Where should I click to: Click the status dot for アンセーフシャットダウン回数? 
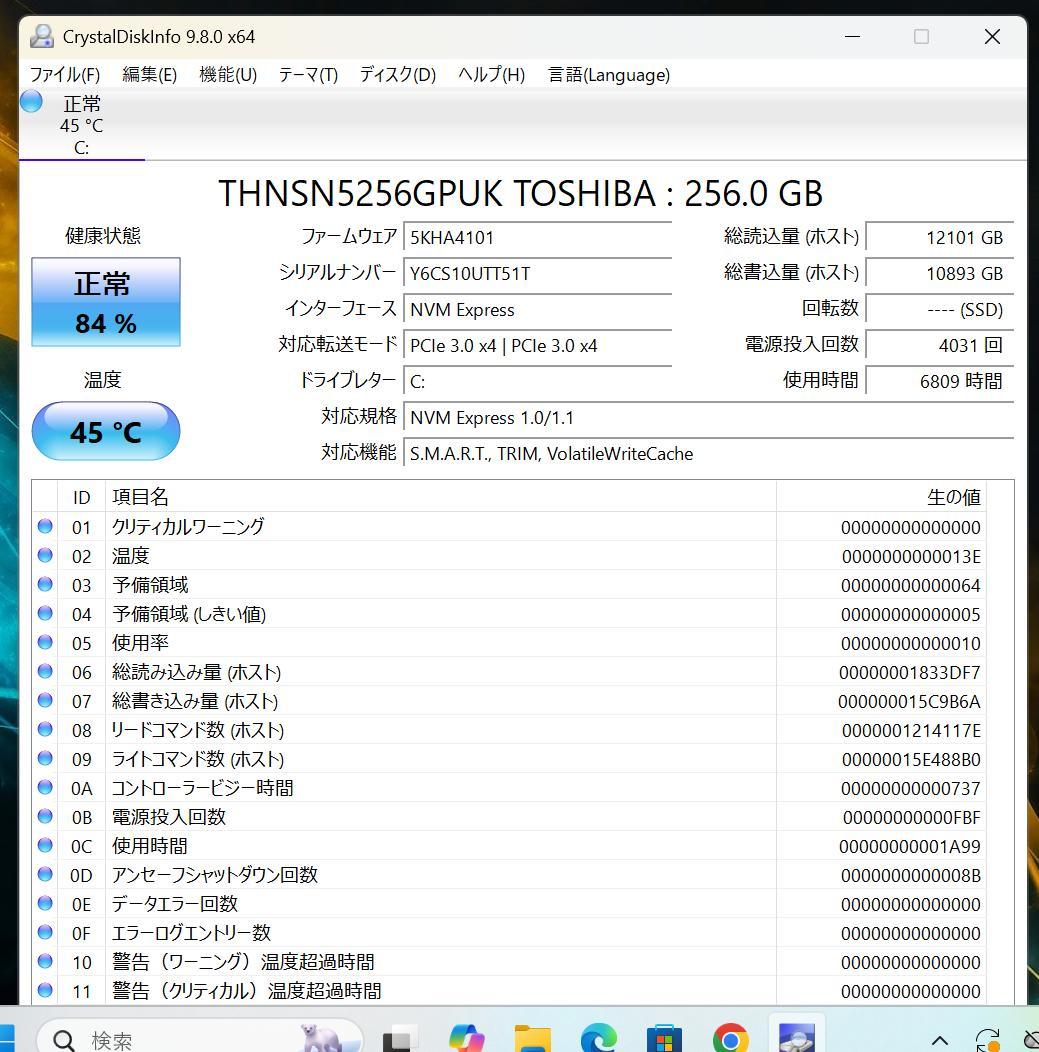(45, 875)
